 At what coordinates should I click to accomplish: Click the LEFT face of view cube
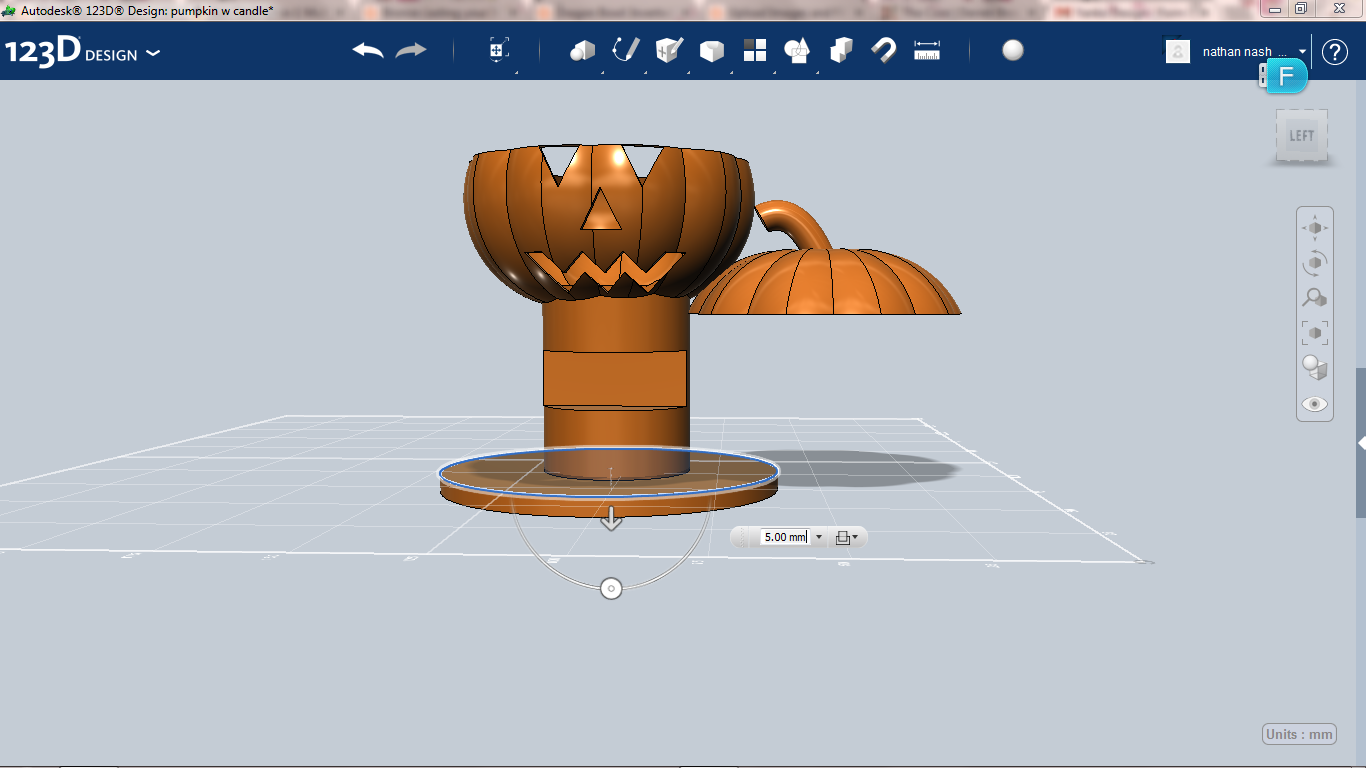coord(1302,136)
